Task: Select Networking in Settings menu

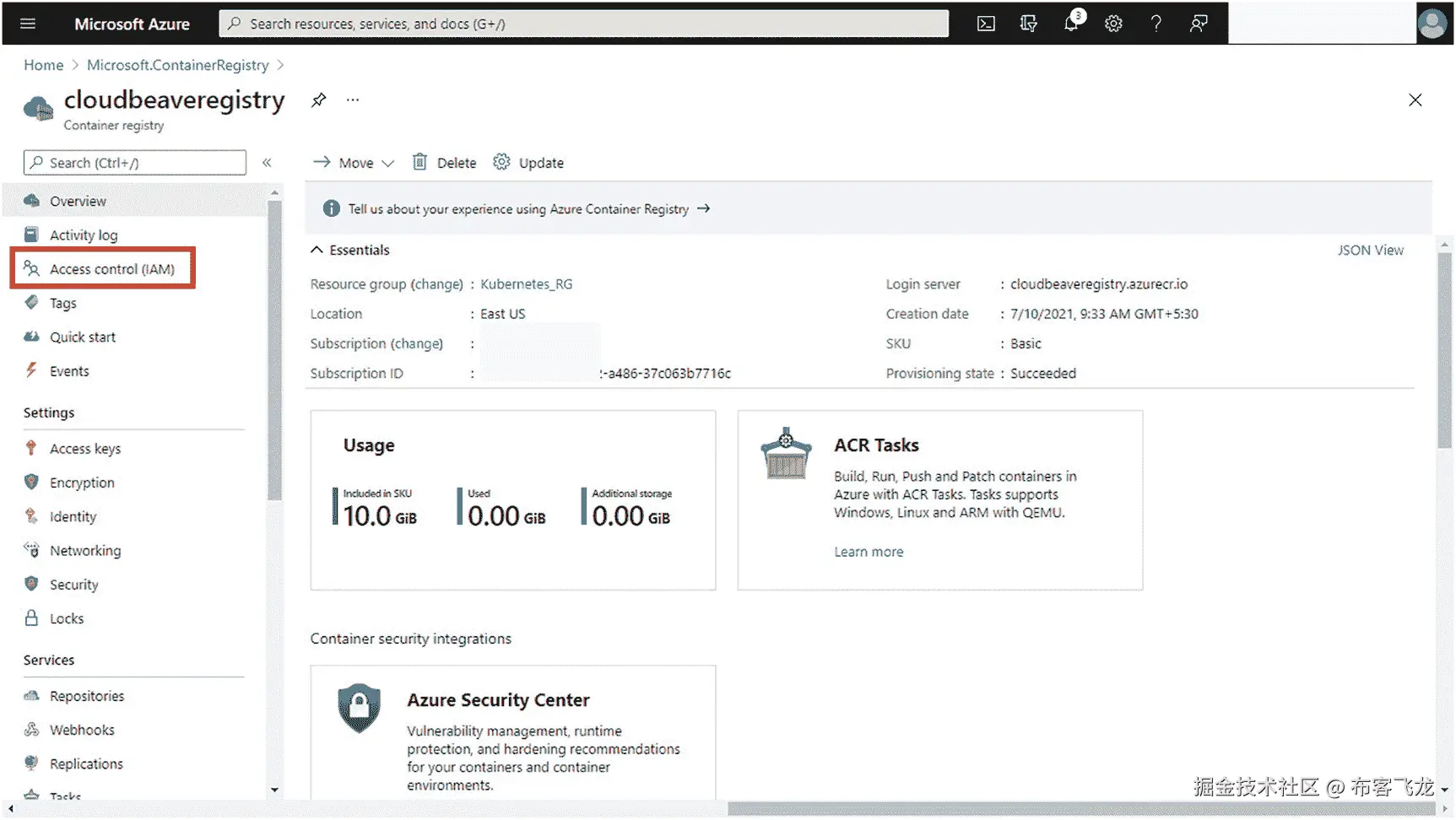Action: pyautogui.click(x=84, y=551)
